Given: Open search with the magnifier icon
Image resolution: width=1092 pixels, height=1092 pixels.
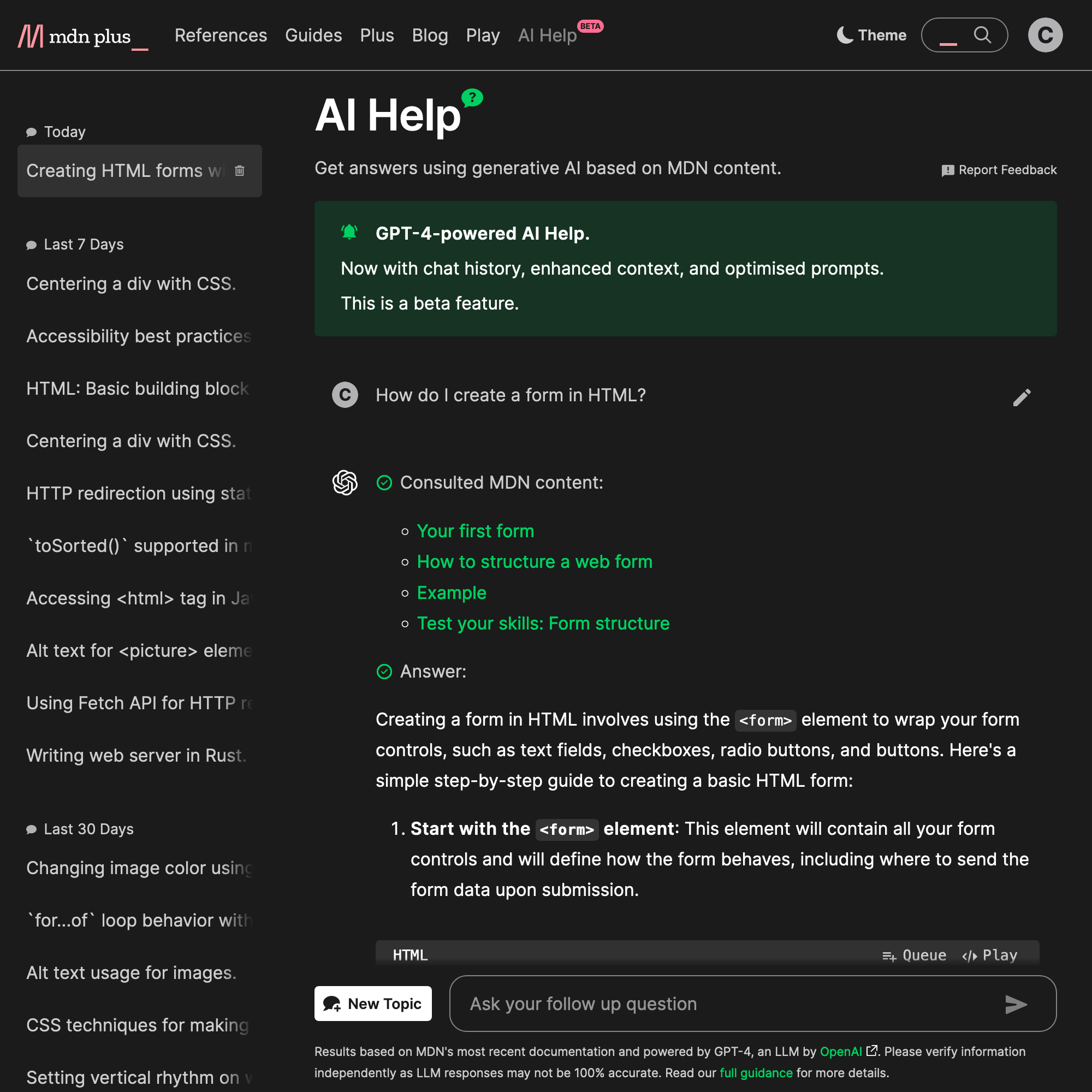Looking at the screenshot, I should click(x=982, y=35).
